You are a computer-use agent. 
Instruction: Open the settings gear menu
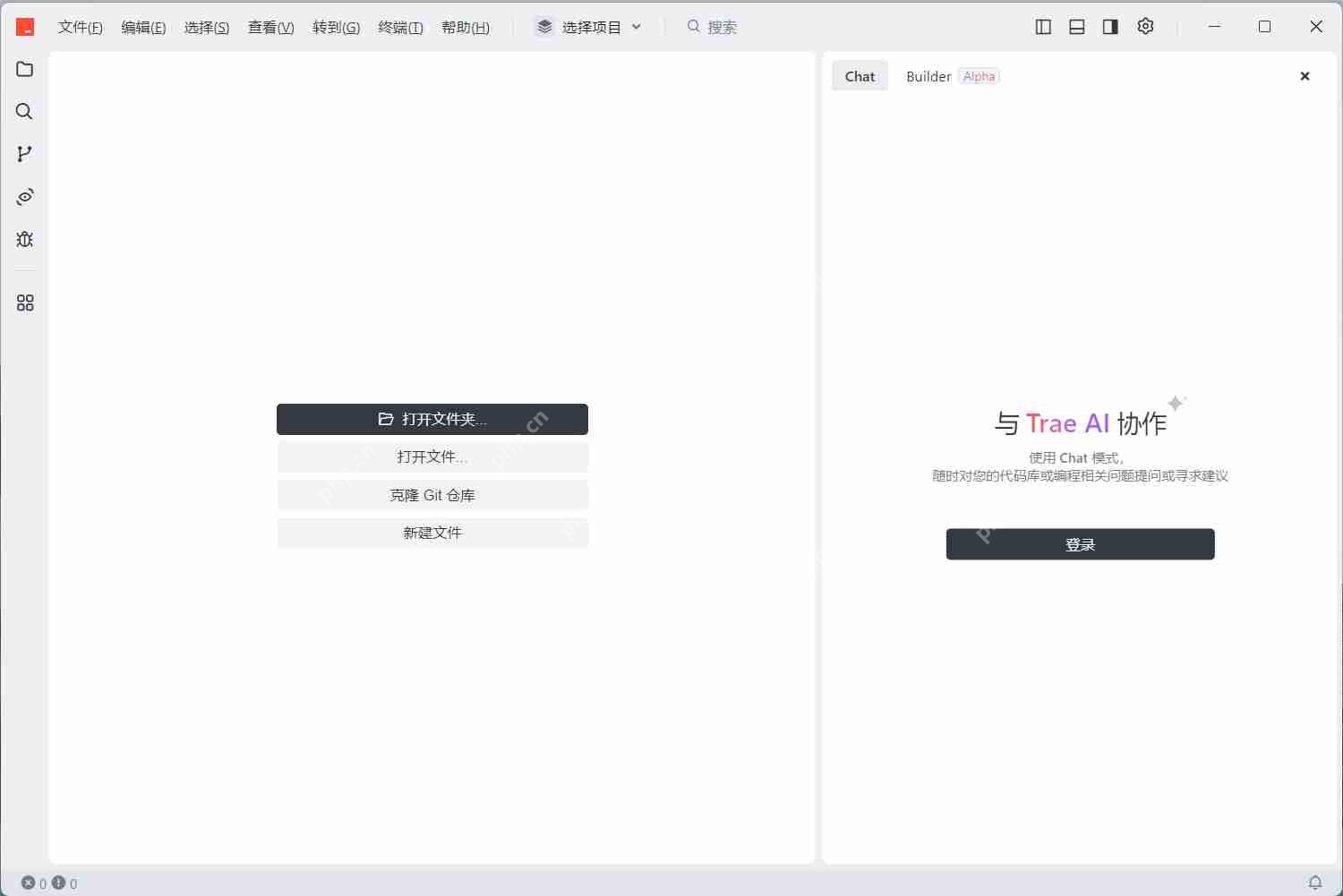pyautogui.click(x=1145, y=26)
